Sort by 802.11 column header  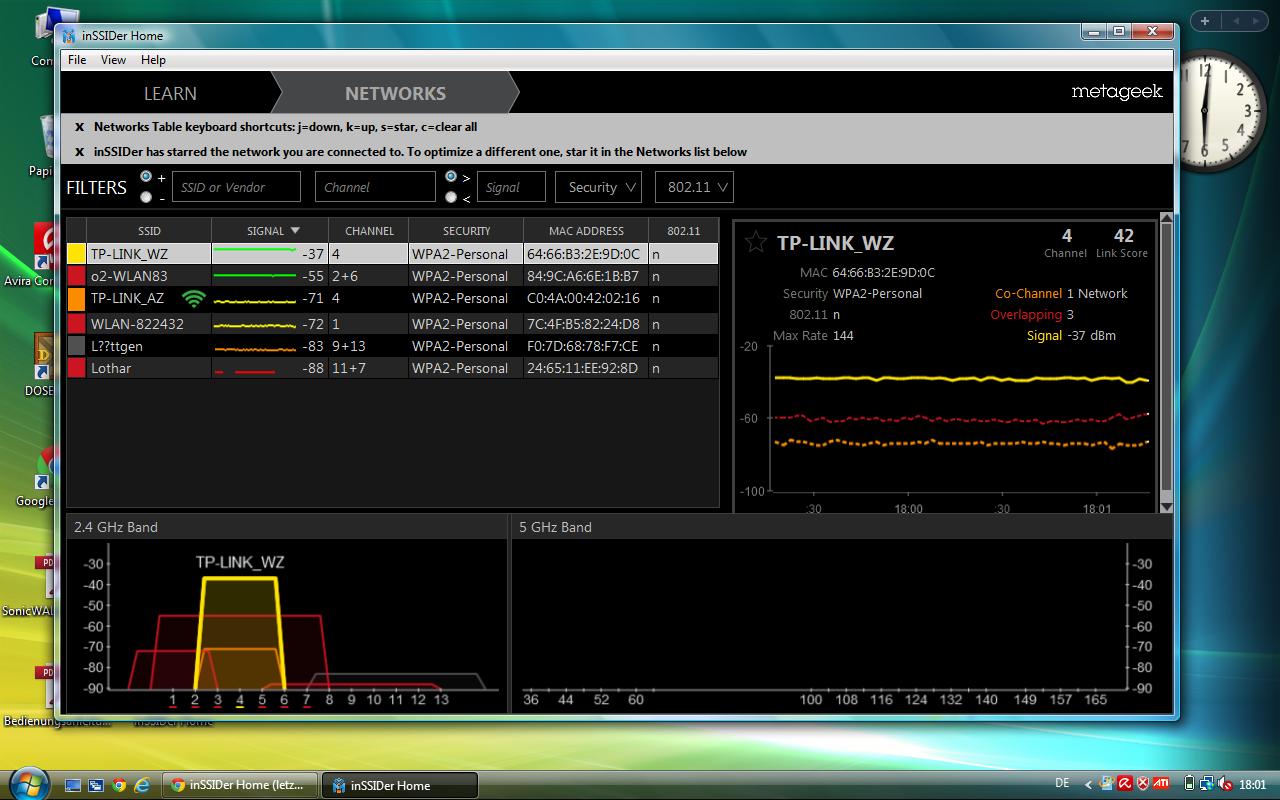tap(683, 230)
